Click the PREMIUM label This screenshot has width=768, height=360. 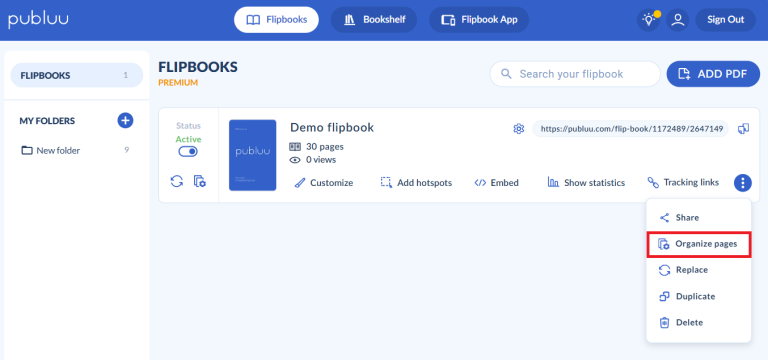pyautogui.click(x=178, y=83)
